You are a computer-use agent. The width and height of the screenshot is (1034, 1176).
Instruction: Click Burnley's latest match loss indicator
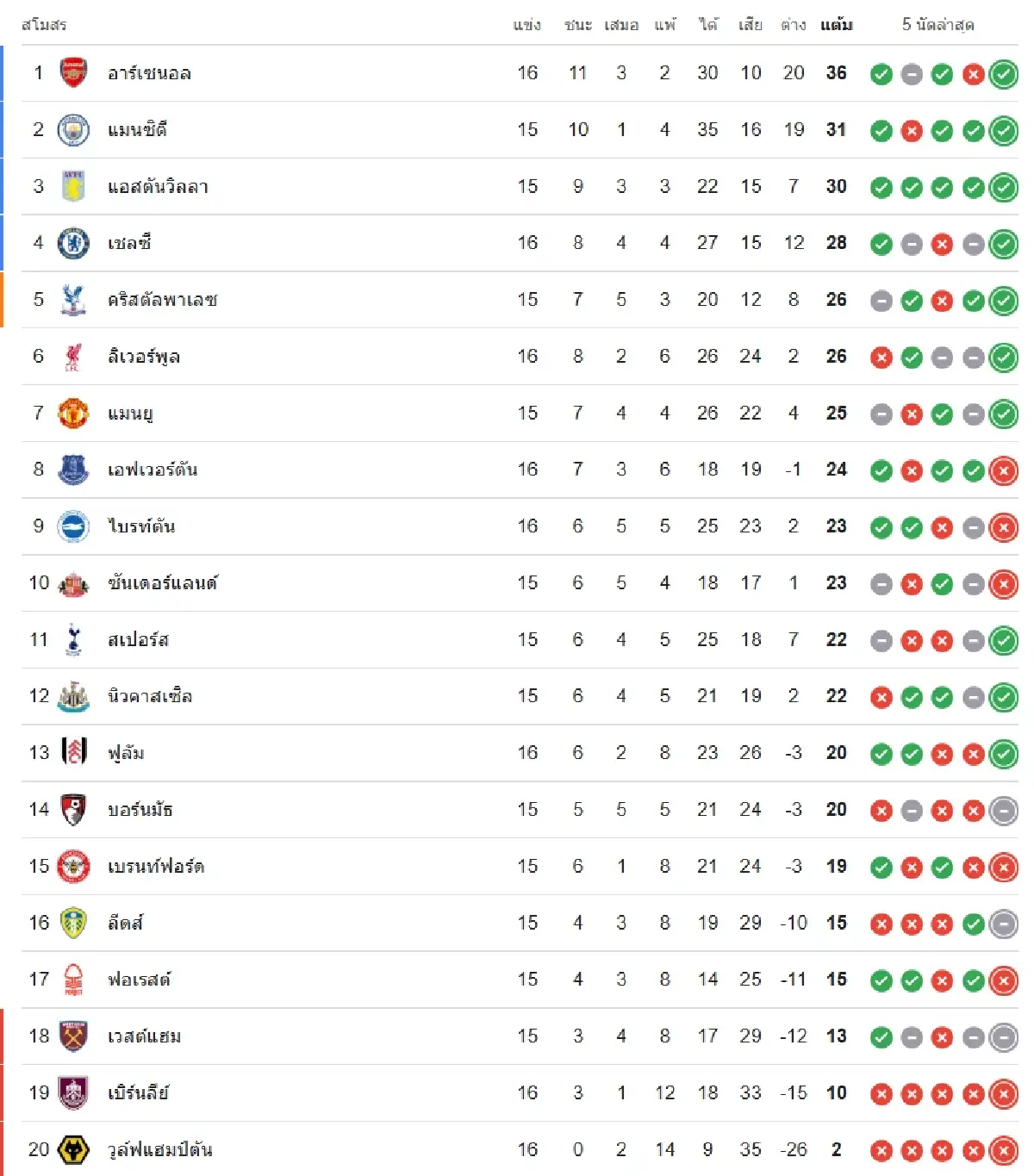coord(1004,1094)
